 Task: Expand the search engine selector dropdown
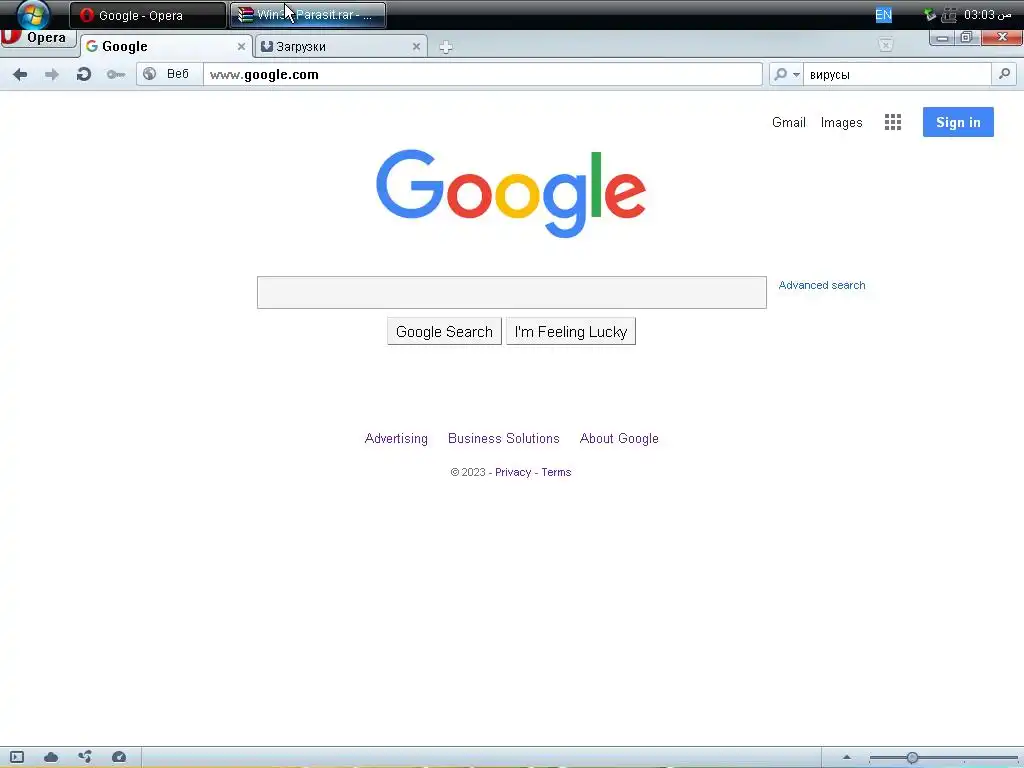[x=786, y=74]
